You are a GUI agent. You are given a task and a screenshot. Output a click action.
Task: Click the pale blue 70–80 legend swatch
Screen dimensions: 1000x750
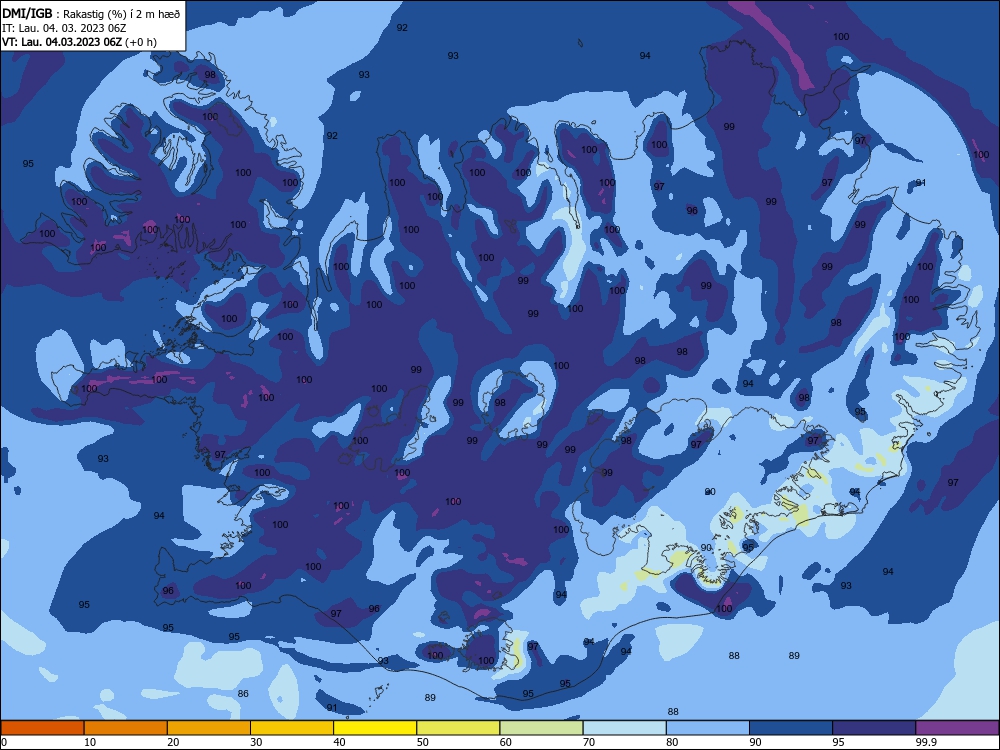(x=624, y=728)
